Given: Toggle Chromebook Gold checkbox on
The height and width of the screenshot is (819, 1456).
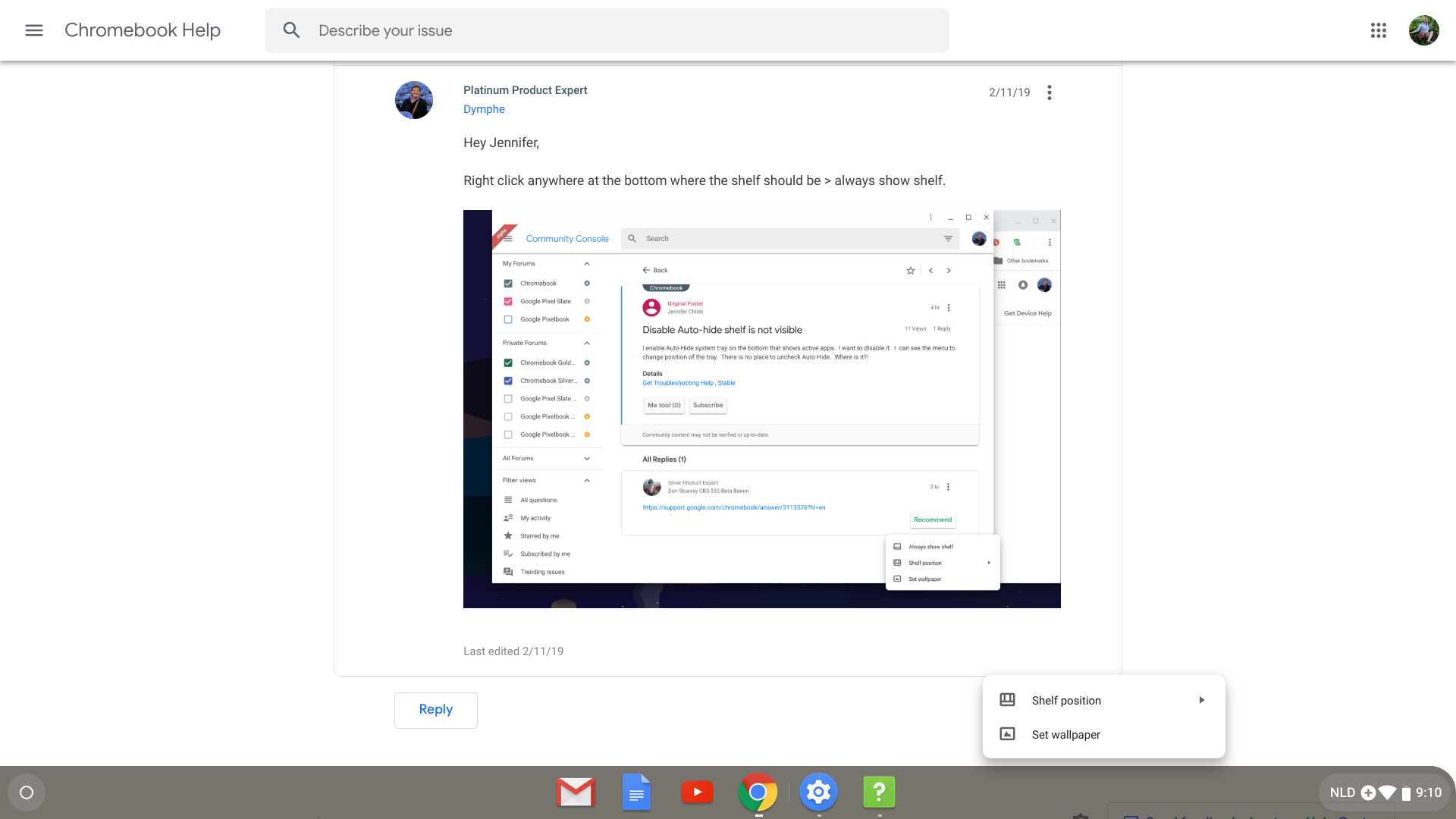Looking at the screenshot, I should point(509,363).
